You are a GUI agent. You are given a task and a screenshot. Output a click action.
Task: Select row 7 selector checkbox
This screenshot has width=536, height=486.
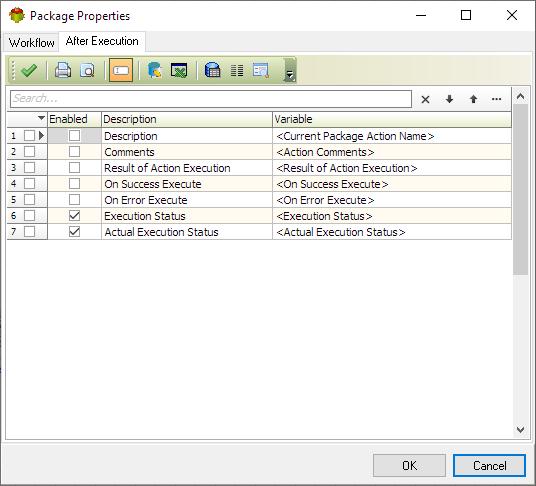tap(29, 232)
